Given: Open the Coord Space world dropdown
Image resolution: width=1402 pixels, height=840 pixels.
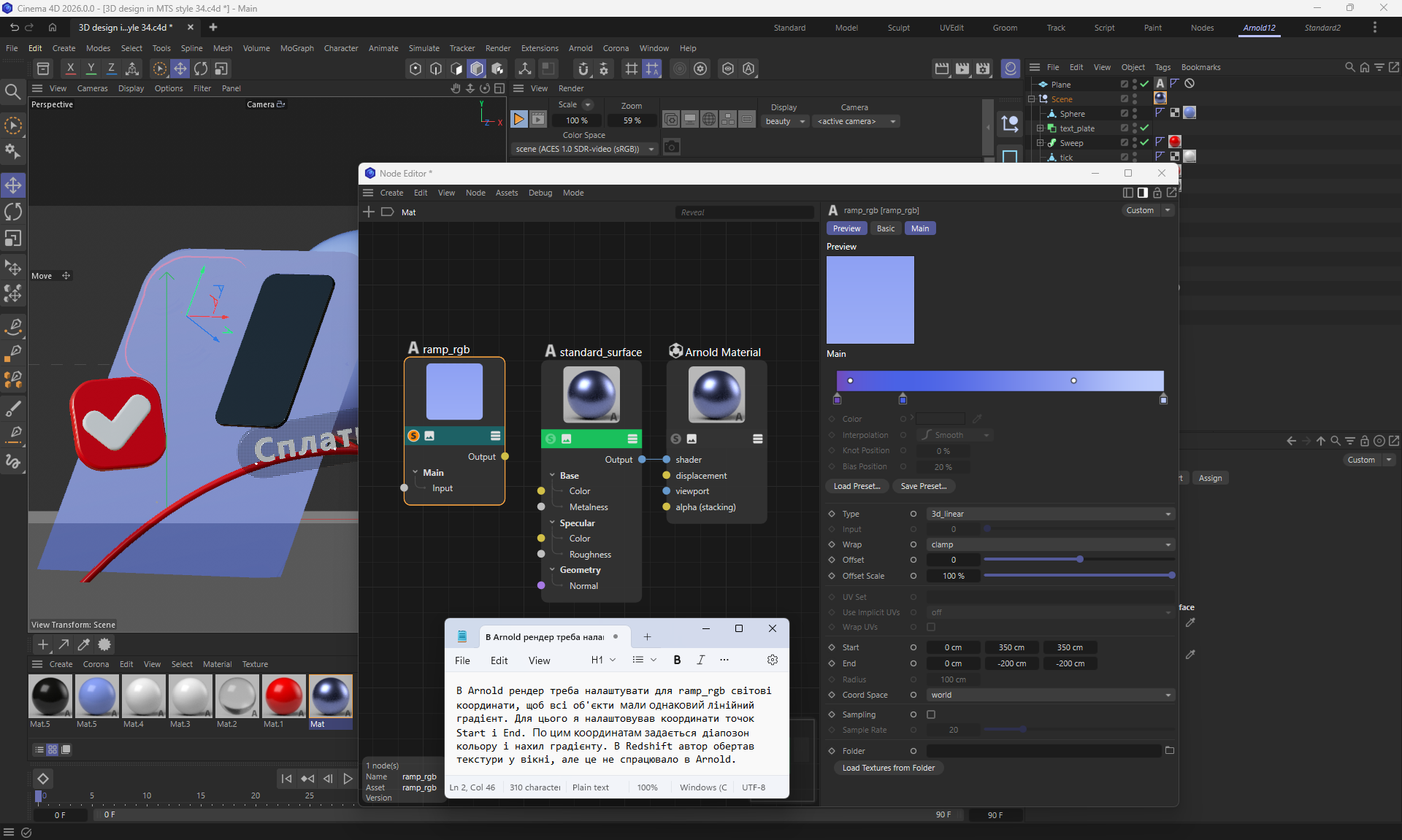Looking at the screenshot, I should [x=1050, y=695].
